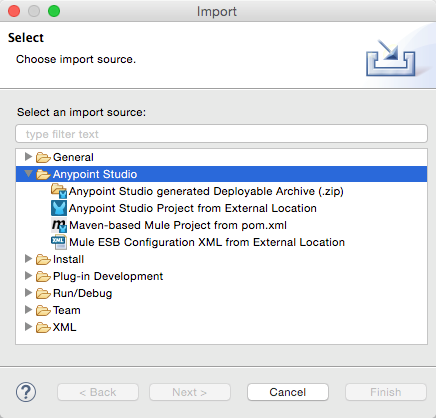
Task: Click the Plug-in Development folder icon
Action: click(x=43, y=276)
